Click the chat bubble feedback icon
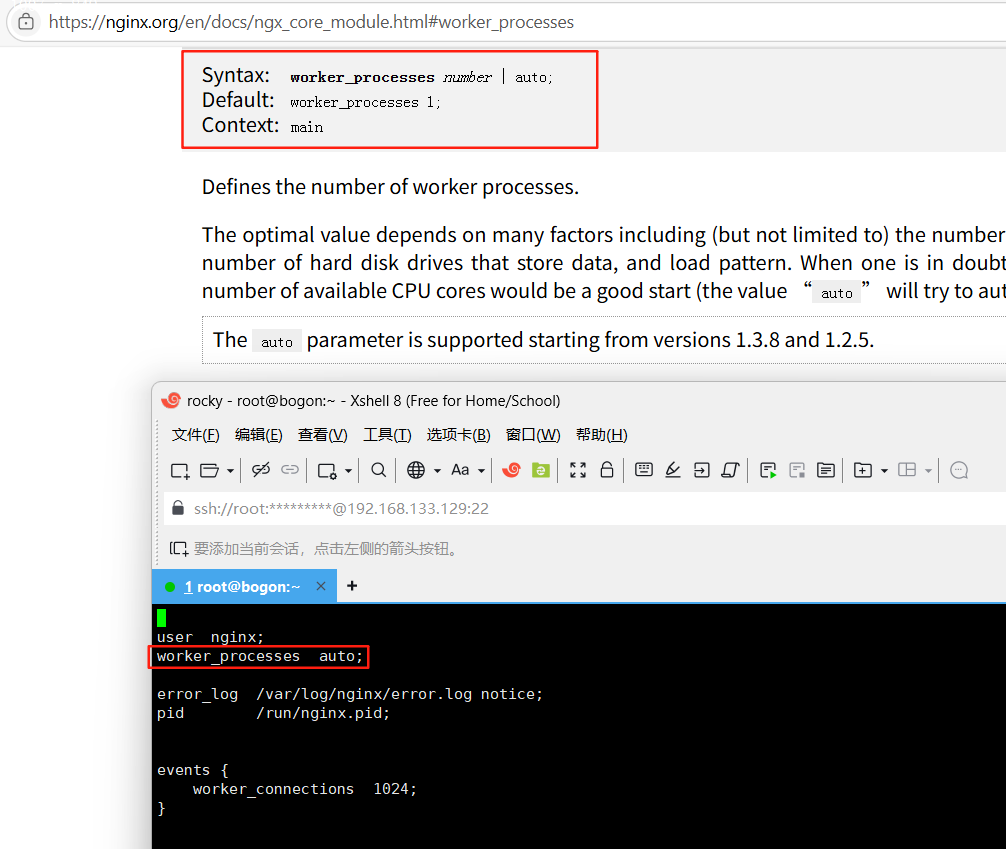 pyautogui.click(x=959, y=470)
